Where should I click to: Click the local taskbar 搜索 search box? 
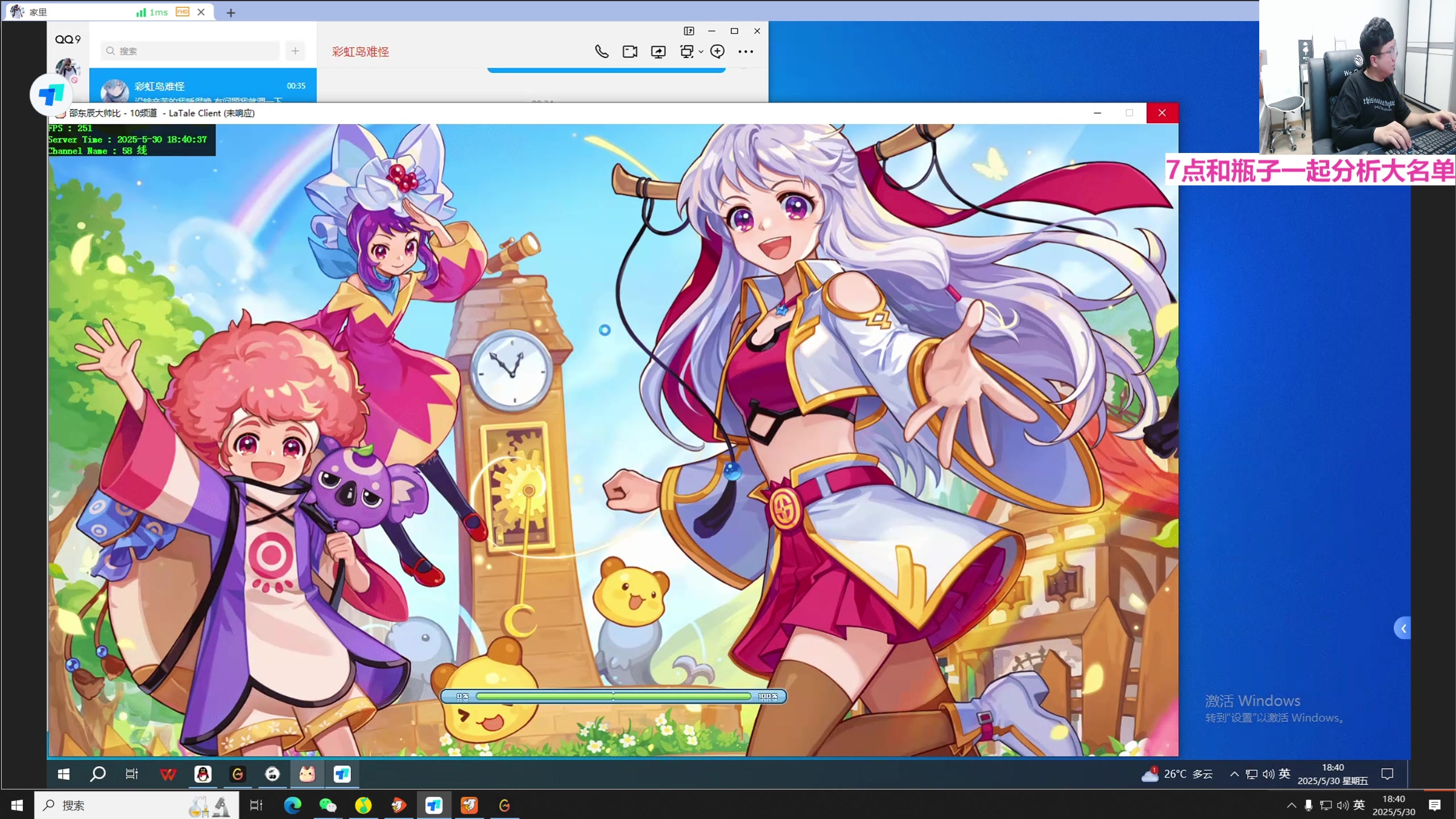tap(136, 805)
